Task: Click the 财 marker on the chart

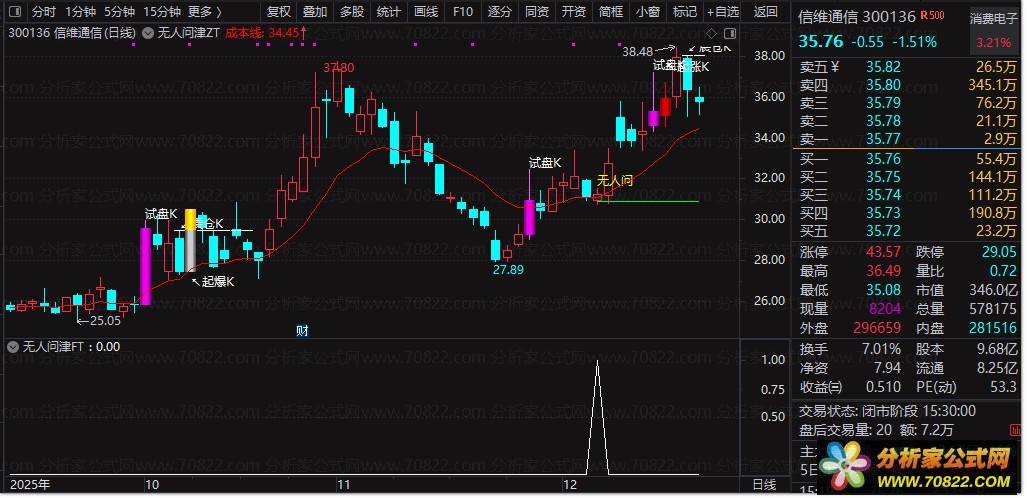Action: click(302, 330)
